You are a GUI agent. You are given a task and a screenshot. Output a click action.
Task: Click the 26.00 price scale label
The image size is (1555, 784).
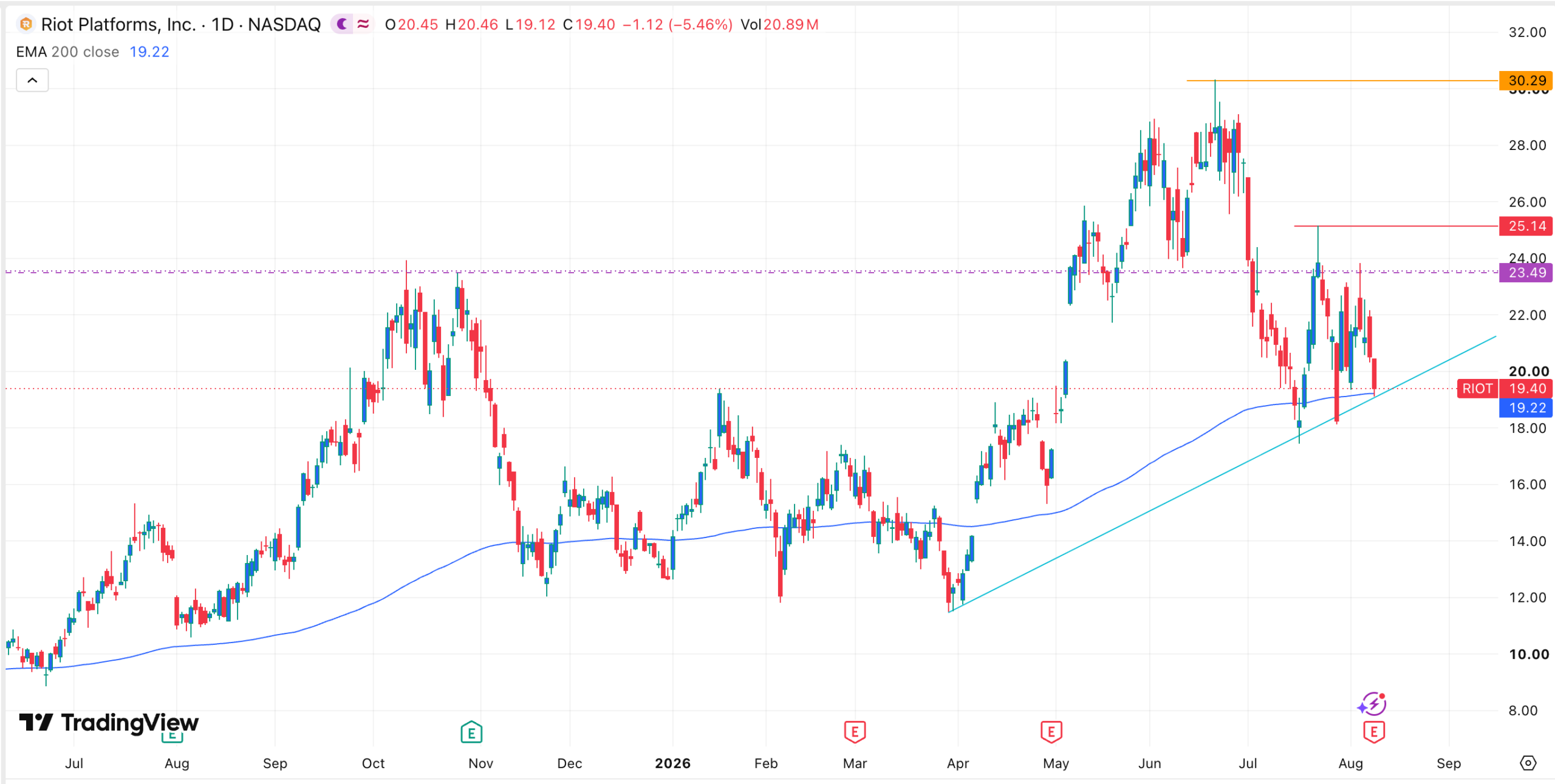click(1527, 202)
